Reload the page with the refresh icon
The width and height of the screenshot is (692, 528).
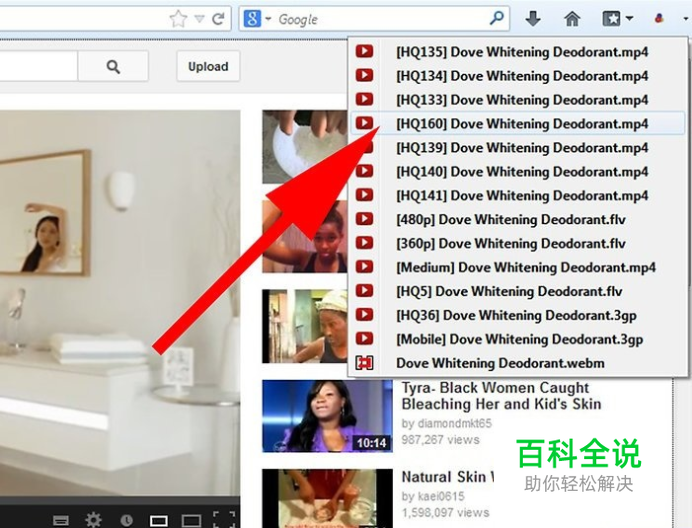(218, 19)
